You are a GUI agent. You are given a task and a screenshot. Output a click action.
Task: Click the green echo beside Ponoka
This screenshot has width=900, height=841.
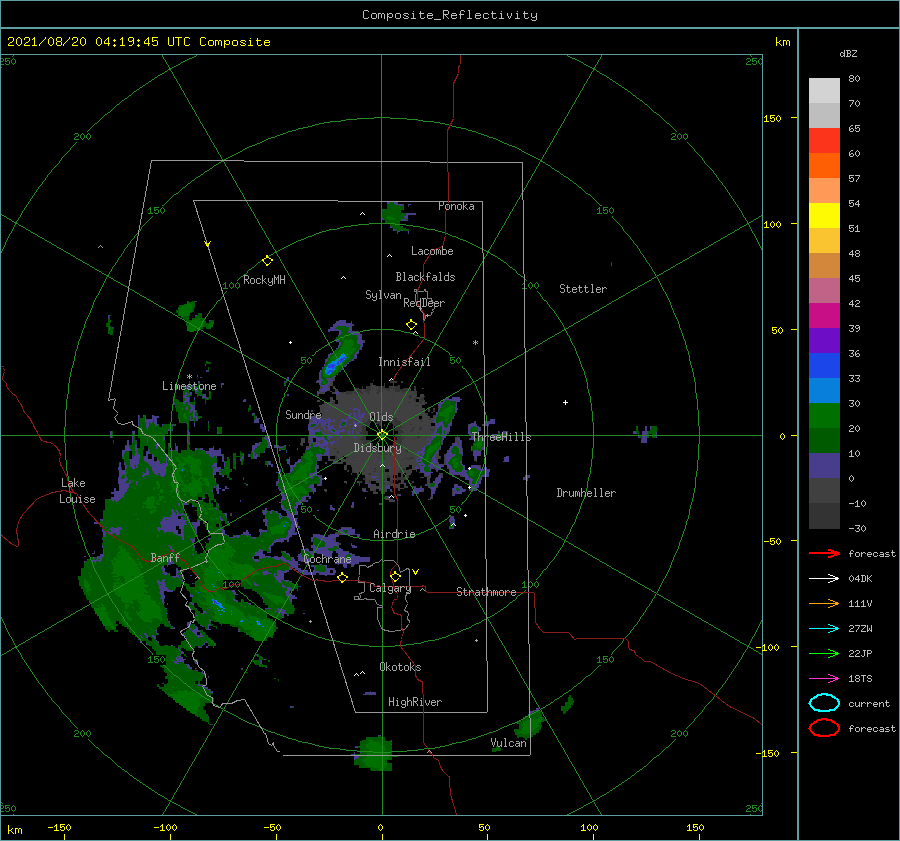click(x=396, y=216)
